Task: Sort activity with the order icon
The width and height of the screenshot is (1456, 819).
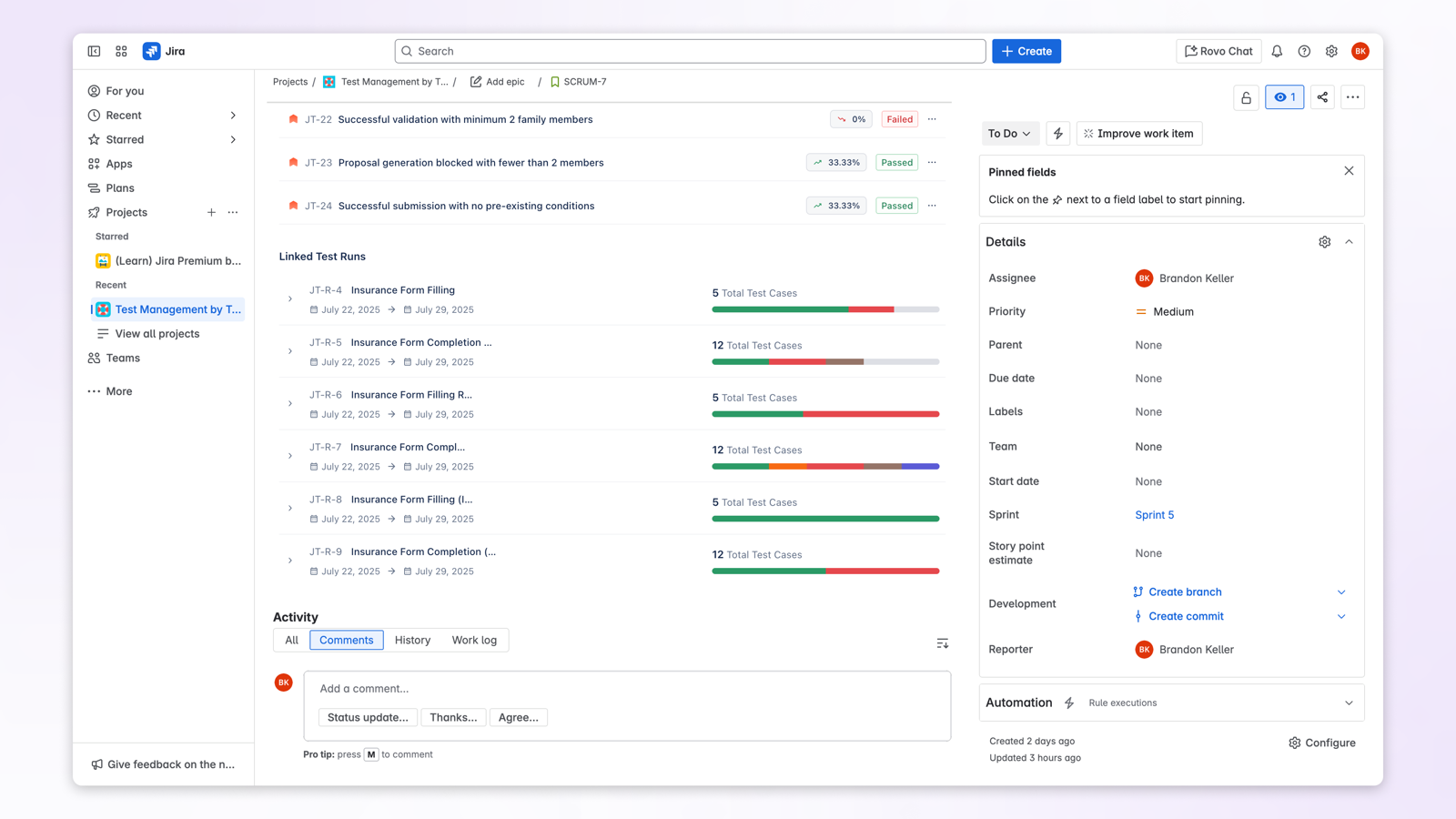Action: (942, 643)
